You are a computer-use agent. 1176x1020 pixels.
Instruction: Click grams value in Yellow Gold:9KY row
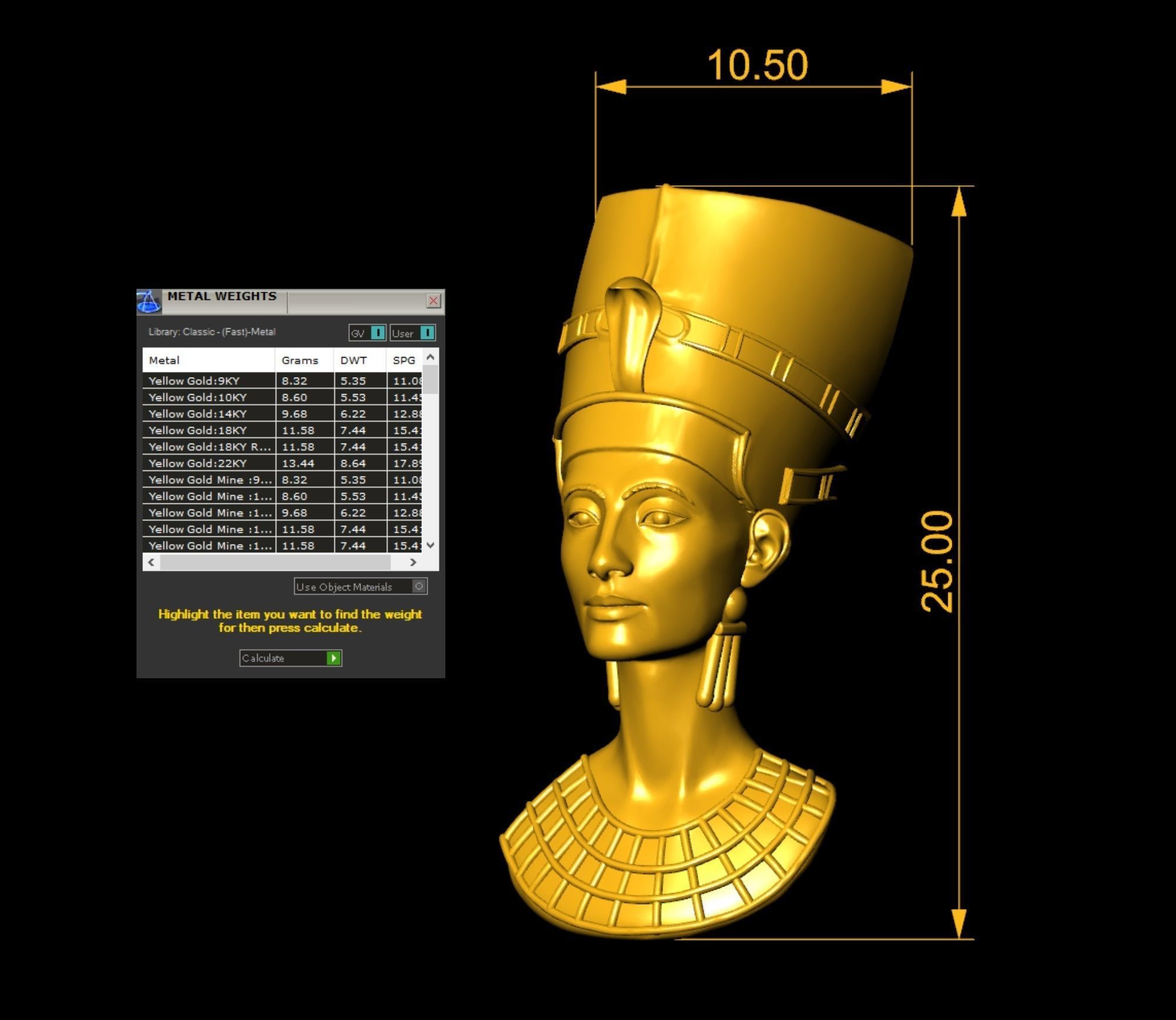coord(294,381)
